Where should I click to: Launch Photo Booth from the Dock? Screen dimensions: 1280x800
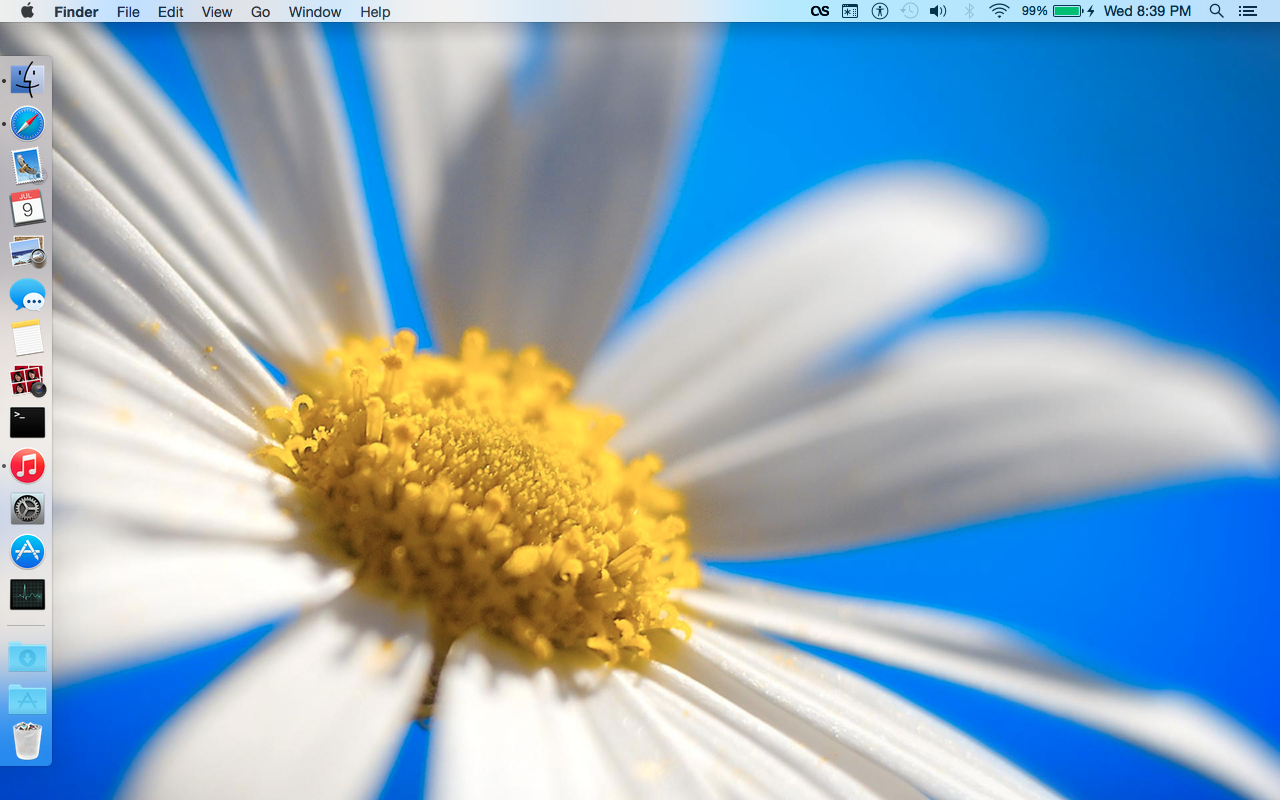pos(27,381)
